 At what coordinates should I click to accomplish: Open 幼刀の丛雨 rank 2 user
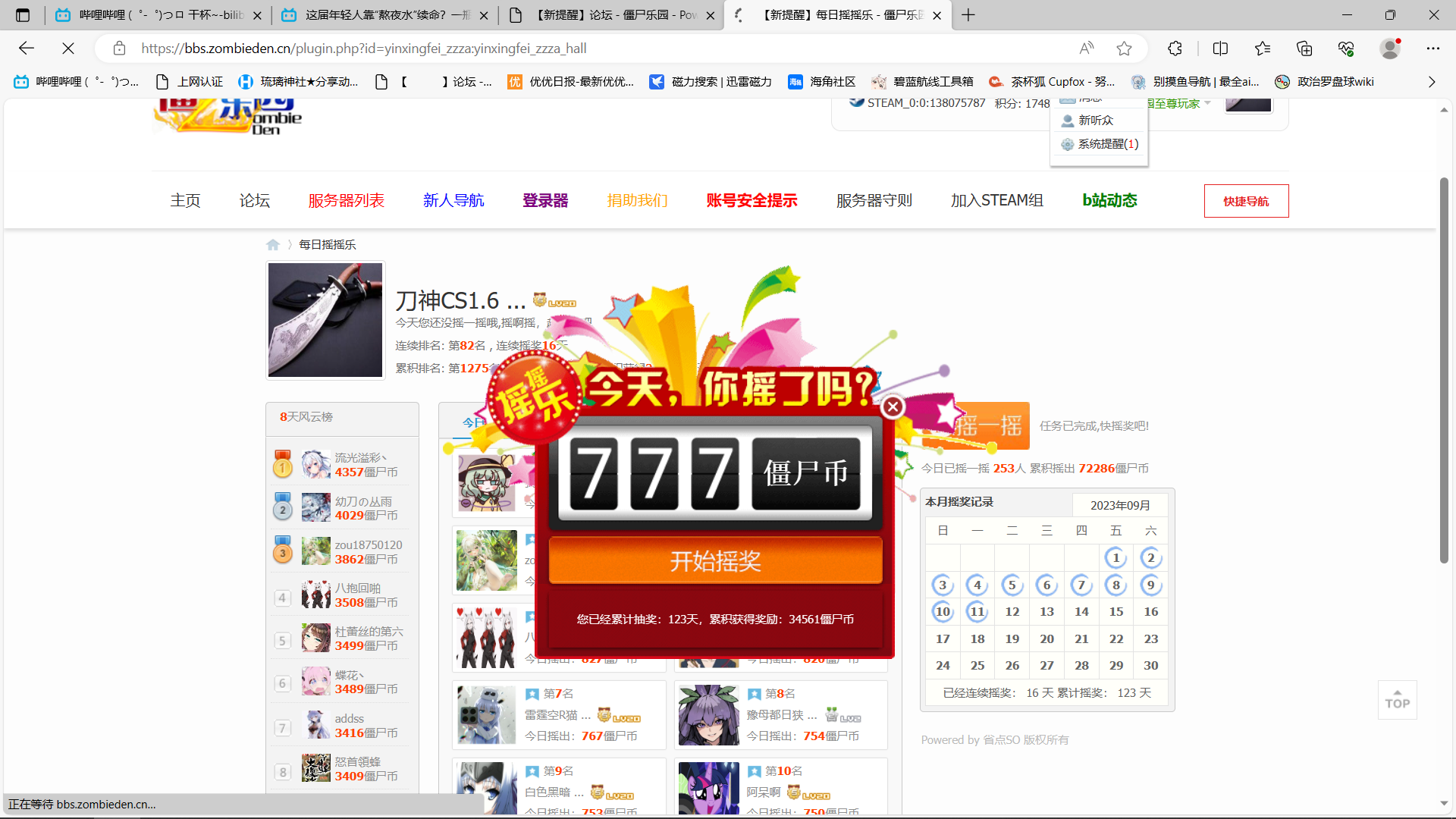(x=364, y=501)
